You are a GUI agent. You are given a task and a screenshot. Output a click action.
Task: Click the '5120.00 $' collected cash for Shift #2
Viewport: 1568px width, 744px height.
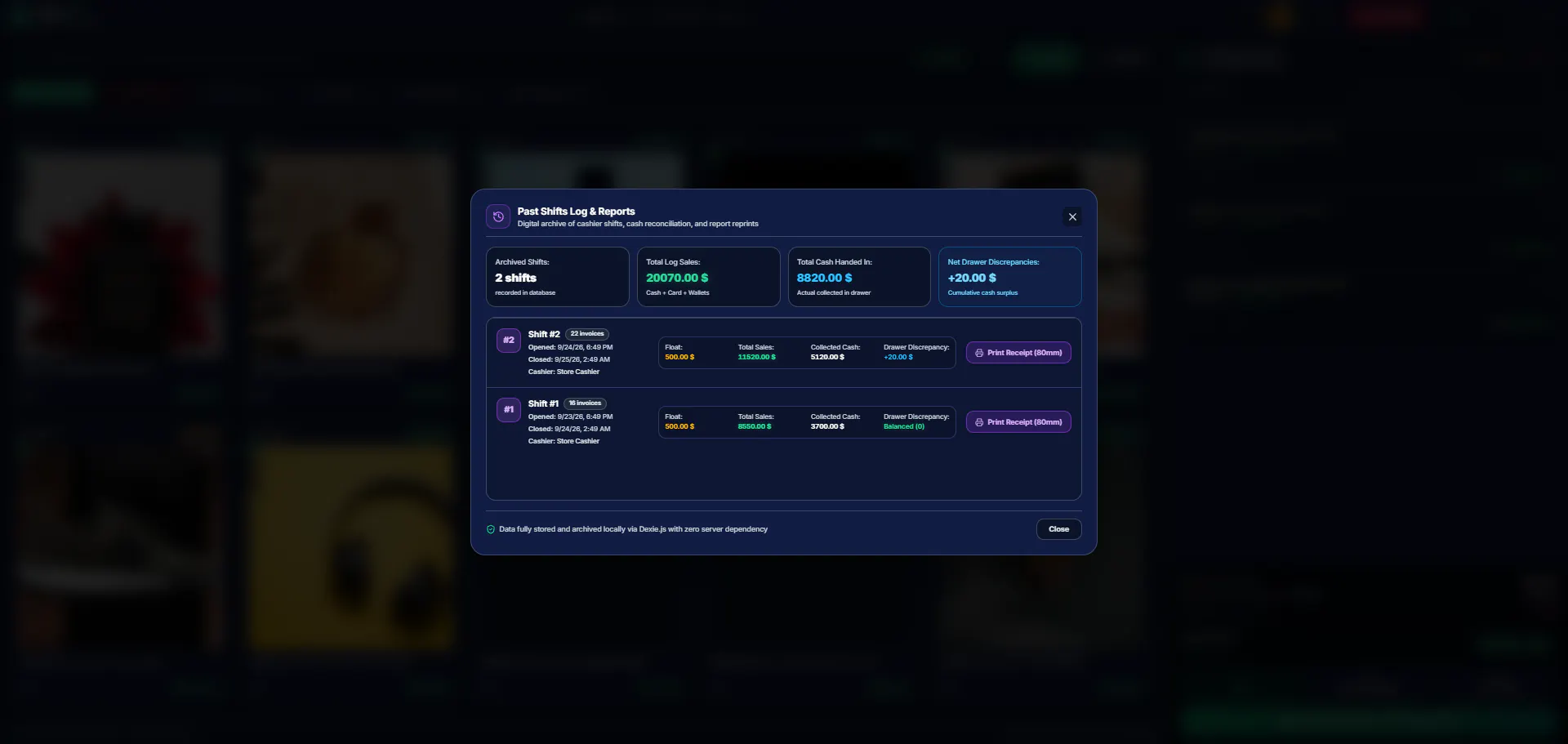pos(827,357)
